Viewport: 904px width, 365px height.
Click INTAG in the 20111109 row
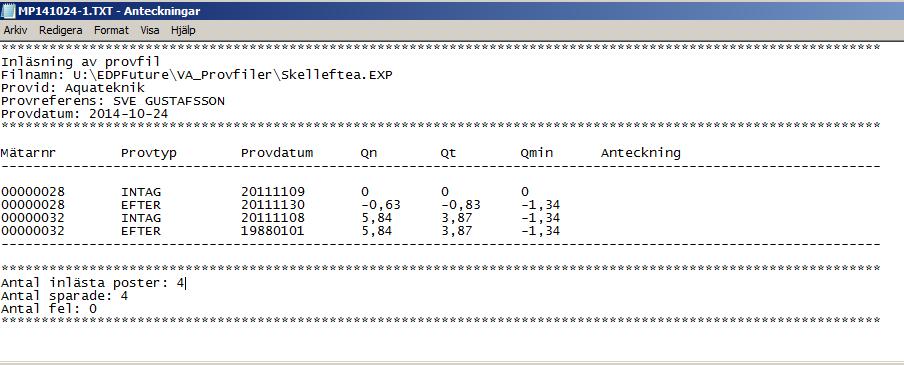(141, 192)
